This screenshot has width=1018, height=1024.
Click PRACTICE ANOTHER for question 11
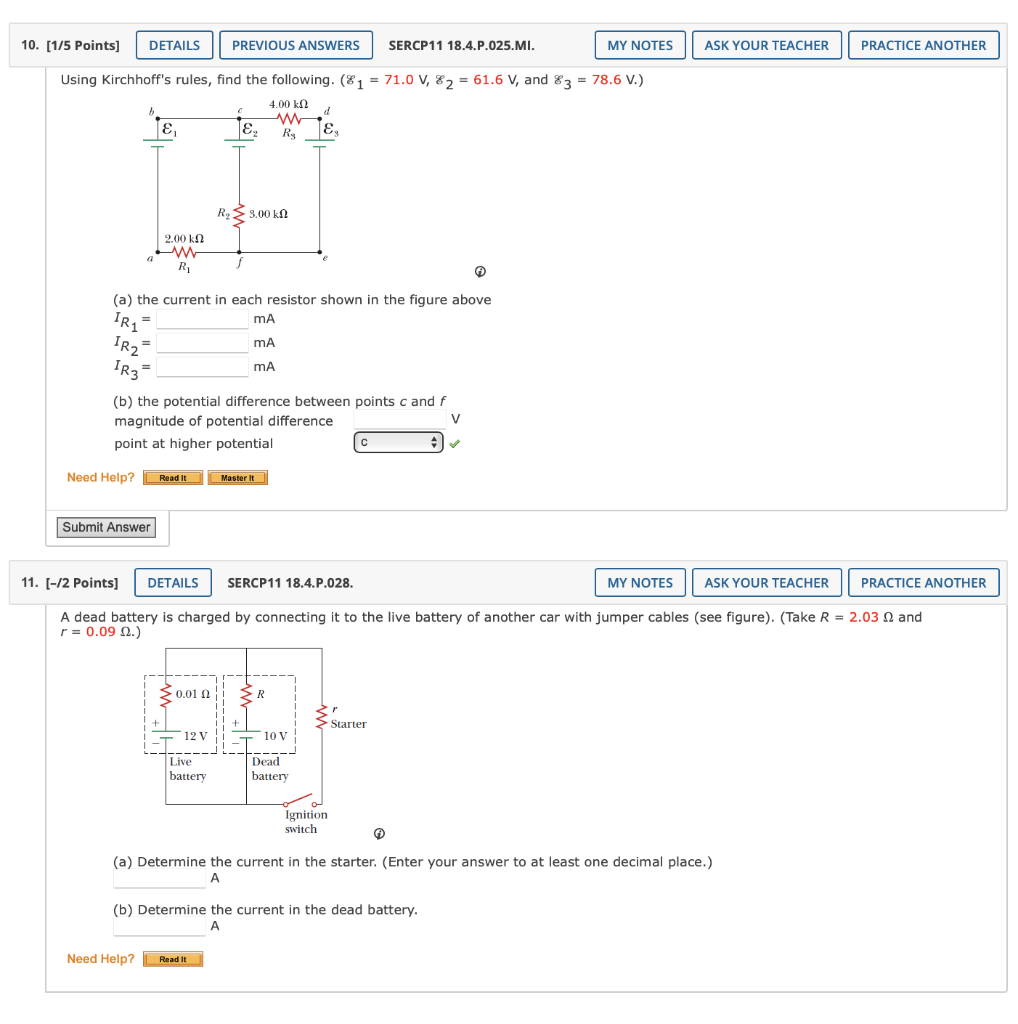[923, 582]
